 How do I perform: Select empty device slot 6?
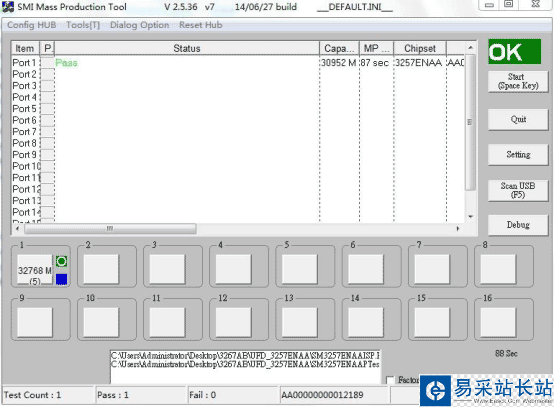click(366, 270)
